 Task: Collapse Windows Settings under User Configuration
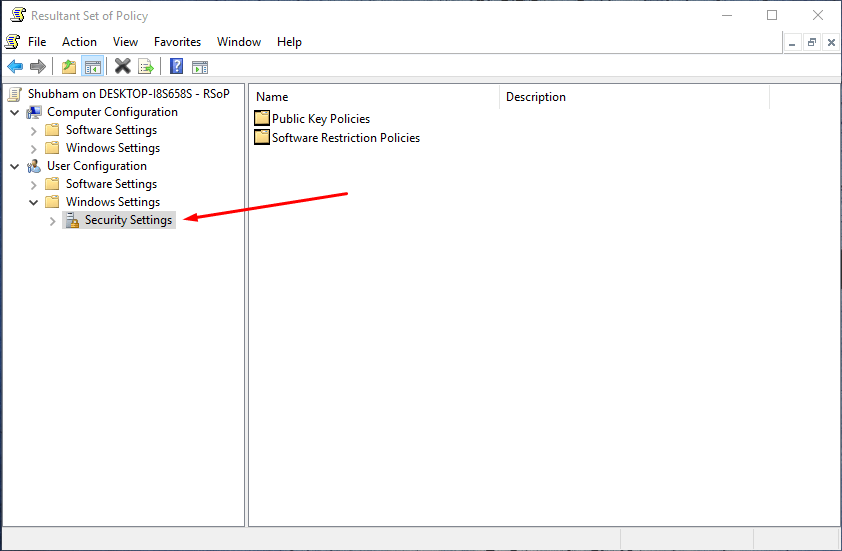tap(33, 202)
